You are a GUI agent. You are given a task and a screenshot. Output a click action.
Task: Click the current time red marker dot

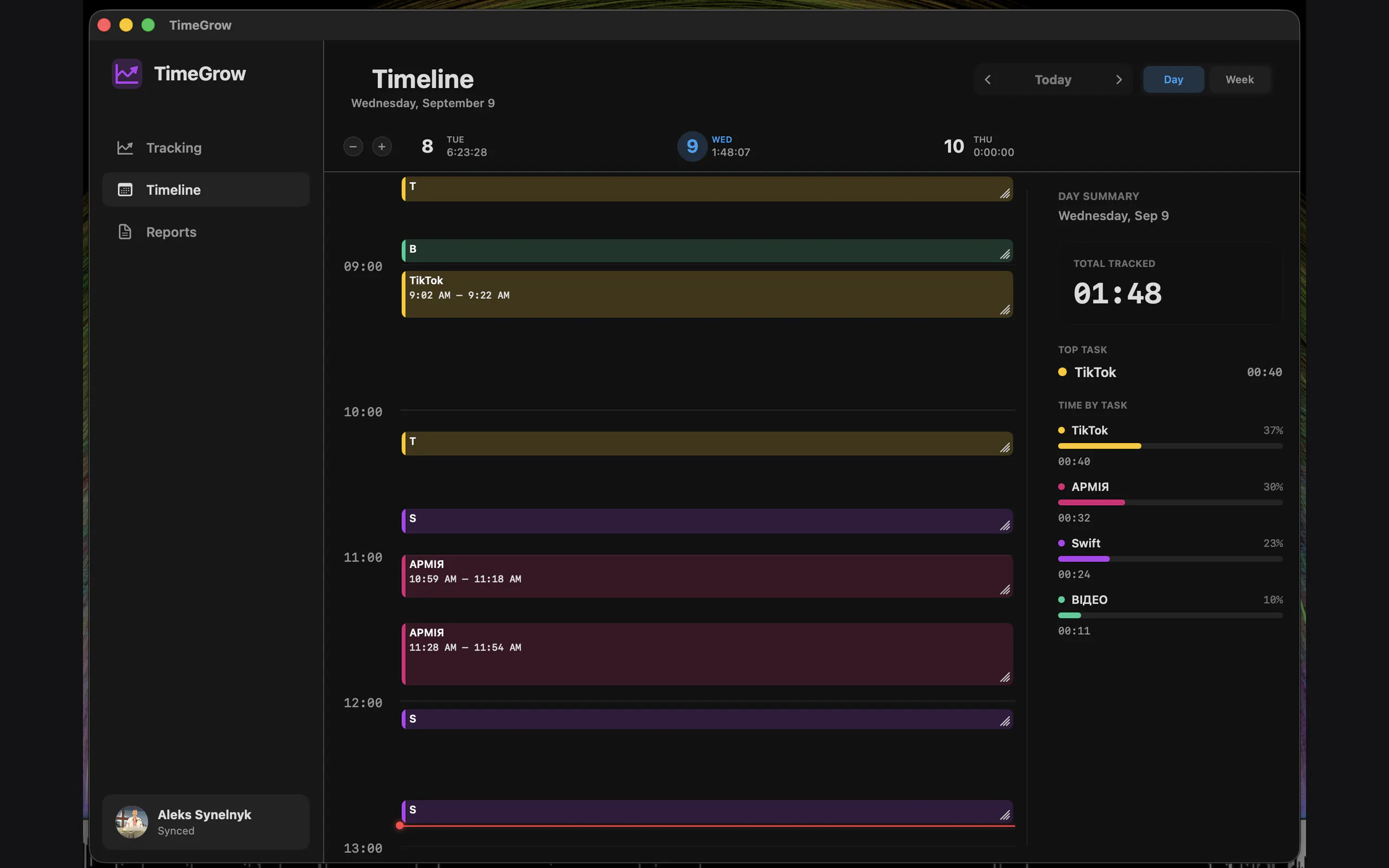399,826
